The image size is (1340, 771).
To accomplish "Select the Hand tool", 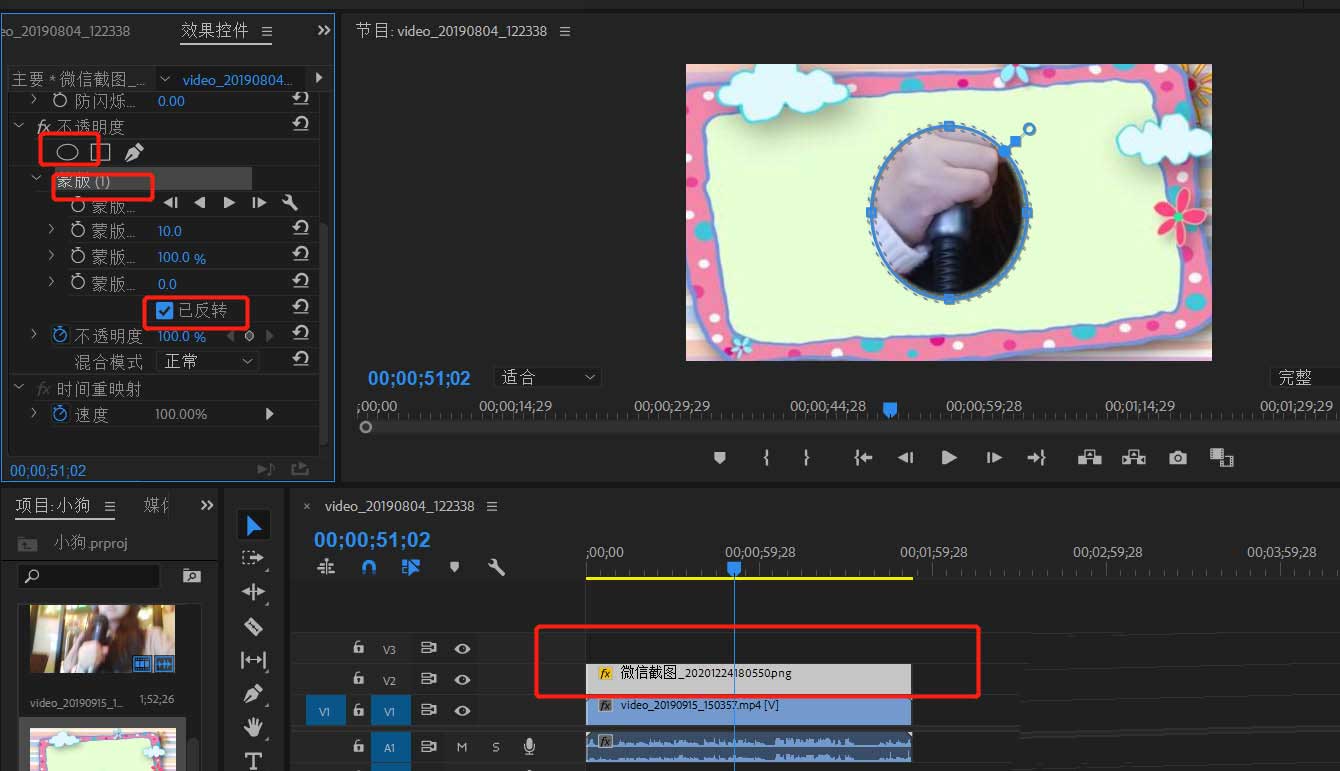I will click(253, 727).
